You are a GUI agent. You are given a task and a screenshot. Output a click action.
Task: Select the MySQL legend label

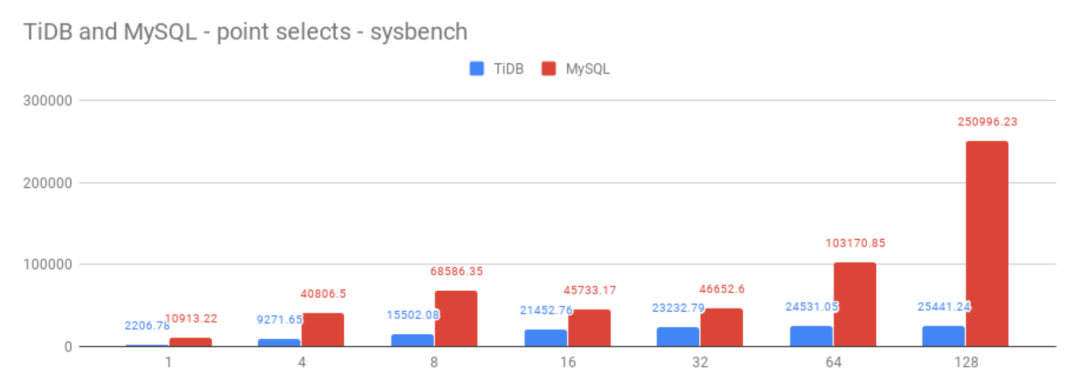pyautogui.click(x=588, y=69)
